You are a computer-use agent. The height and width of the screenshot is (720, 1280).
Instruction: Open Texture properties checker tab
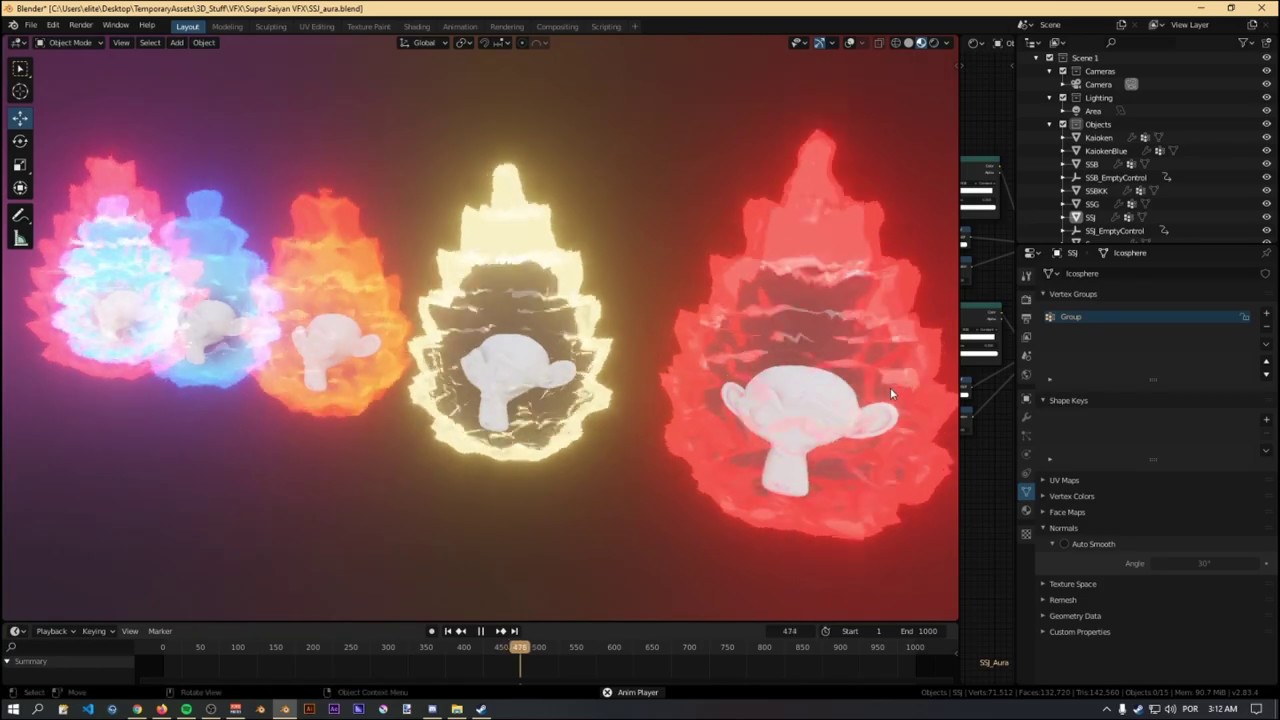coord(1026,534)
